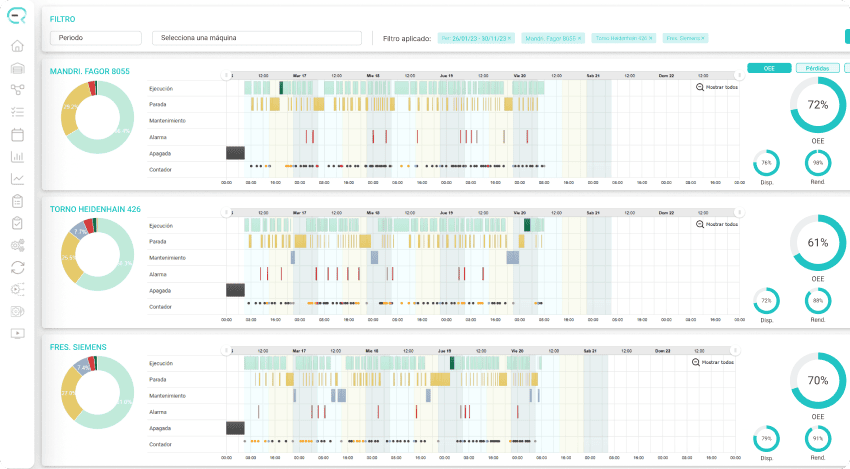Remove the Mandri. Fagor 8055 filter chip
The width and height of the screenshot is (850, 469).
pos(579,38)
